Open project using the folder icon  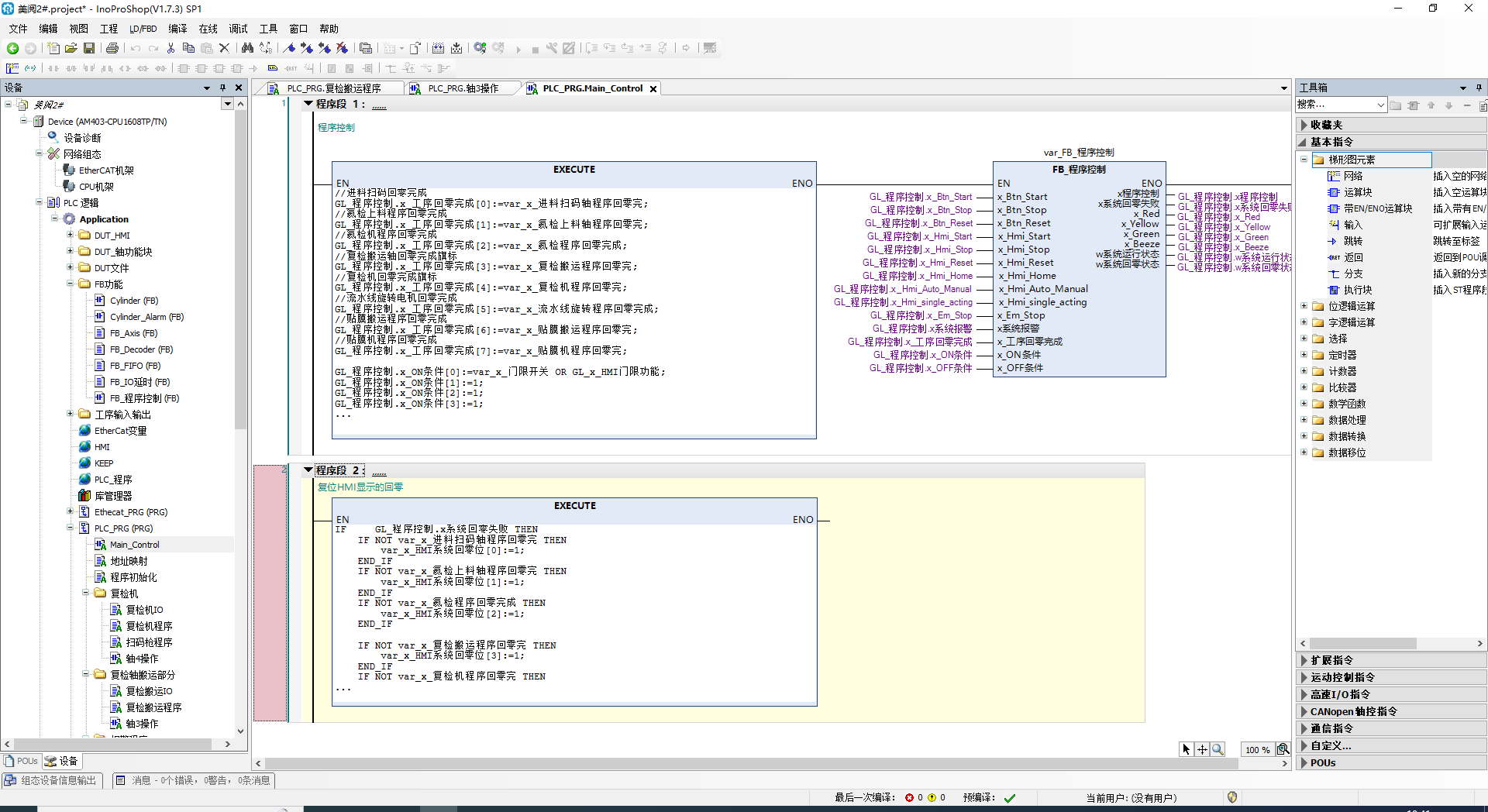(x=71, y=48)
